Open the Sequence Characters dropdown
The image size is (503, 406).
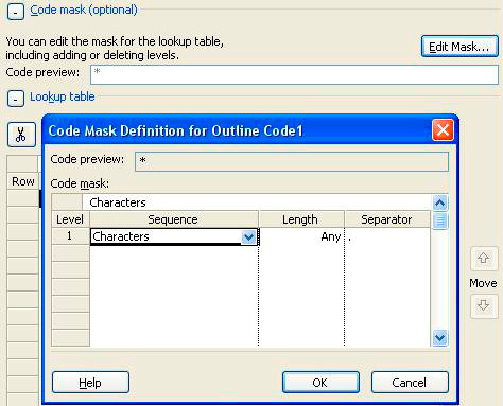(x=249, y=237)
